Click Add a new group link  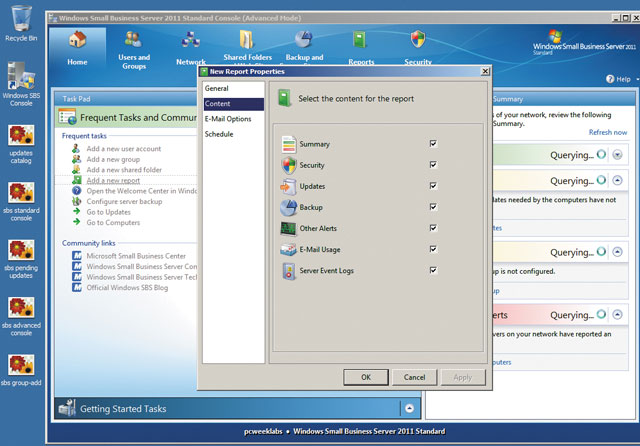(x=113, y=159)
